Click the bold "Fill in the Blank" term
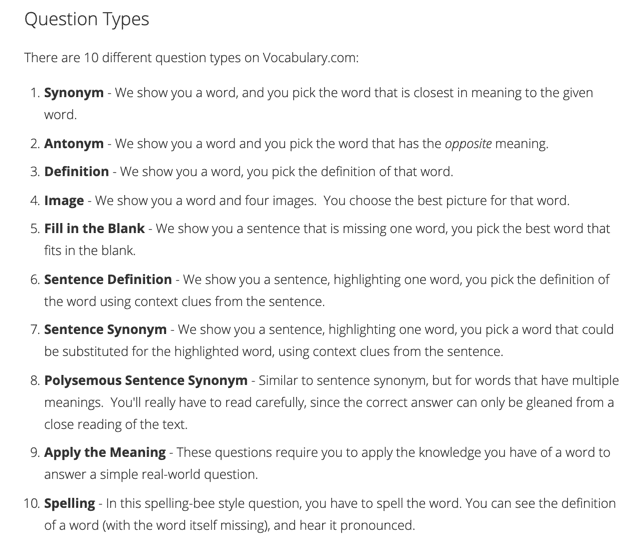This screenshot has width=639, height=549. [x=94, y=228]
